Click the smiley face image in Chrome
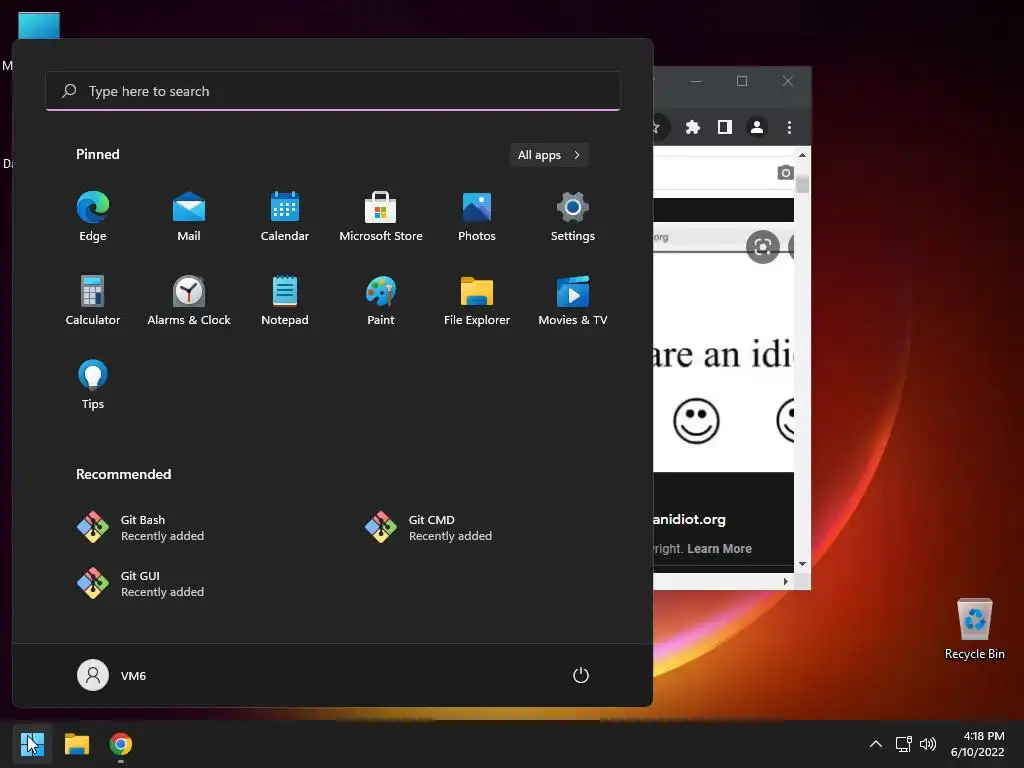This screenshot has width=1024, height=768. pyautogui.click(x=696, y=421)
